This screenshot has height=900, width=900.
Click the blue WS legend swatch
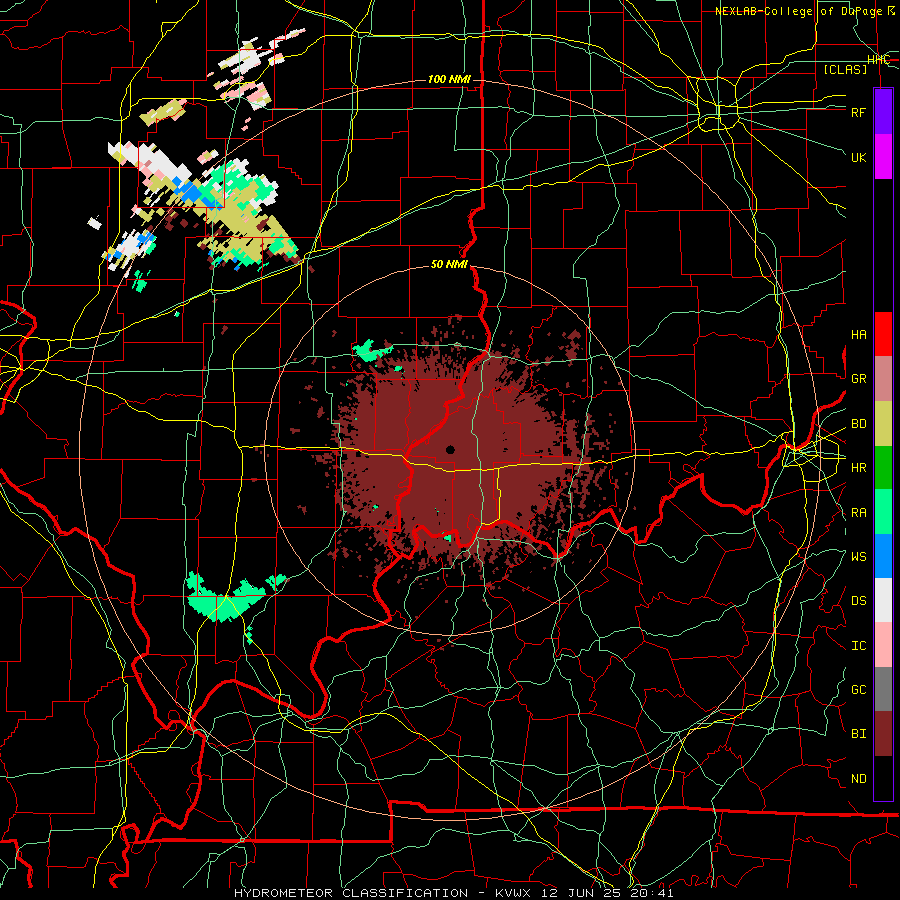tap(883, 556)
